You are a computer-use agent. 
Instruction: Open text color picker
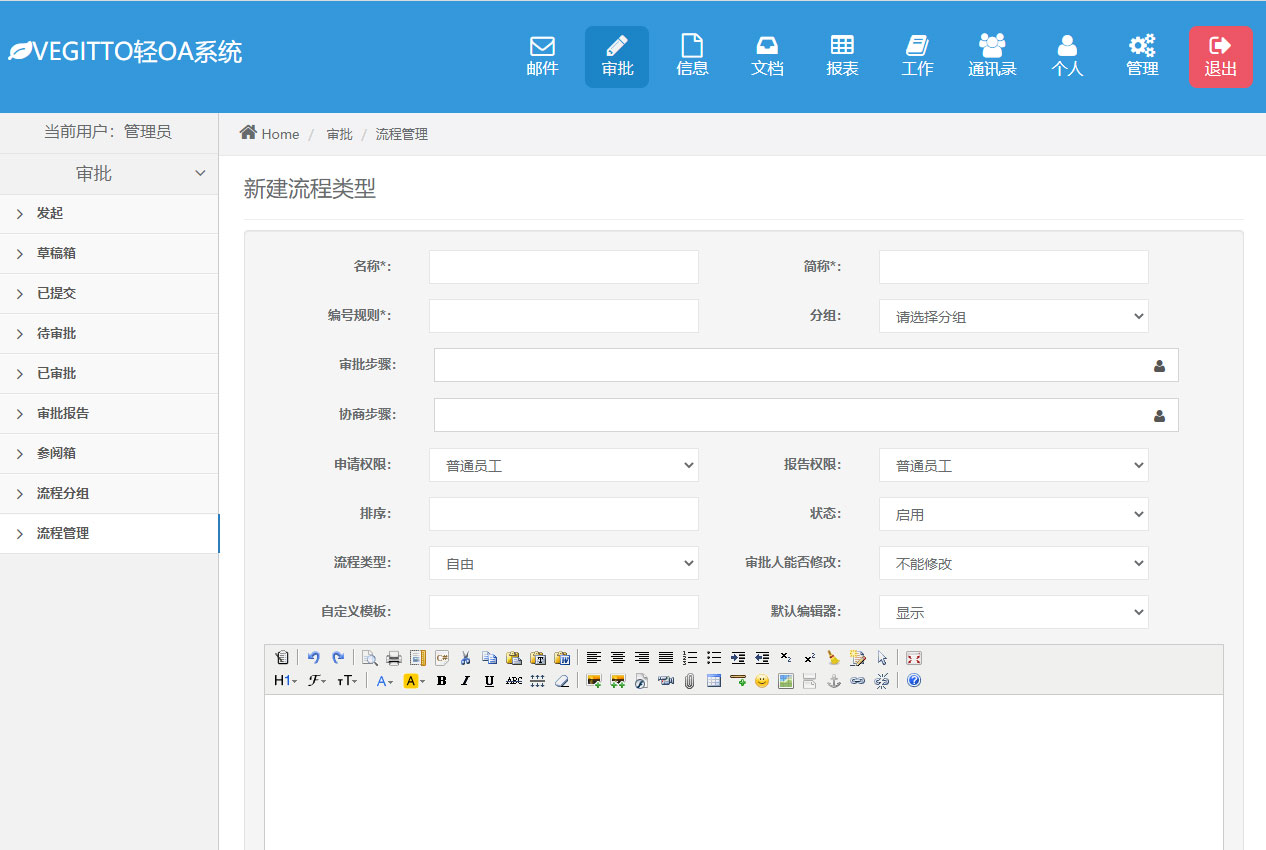385,681
